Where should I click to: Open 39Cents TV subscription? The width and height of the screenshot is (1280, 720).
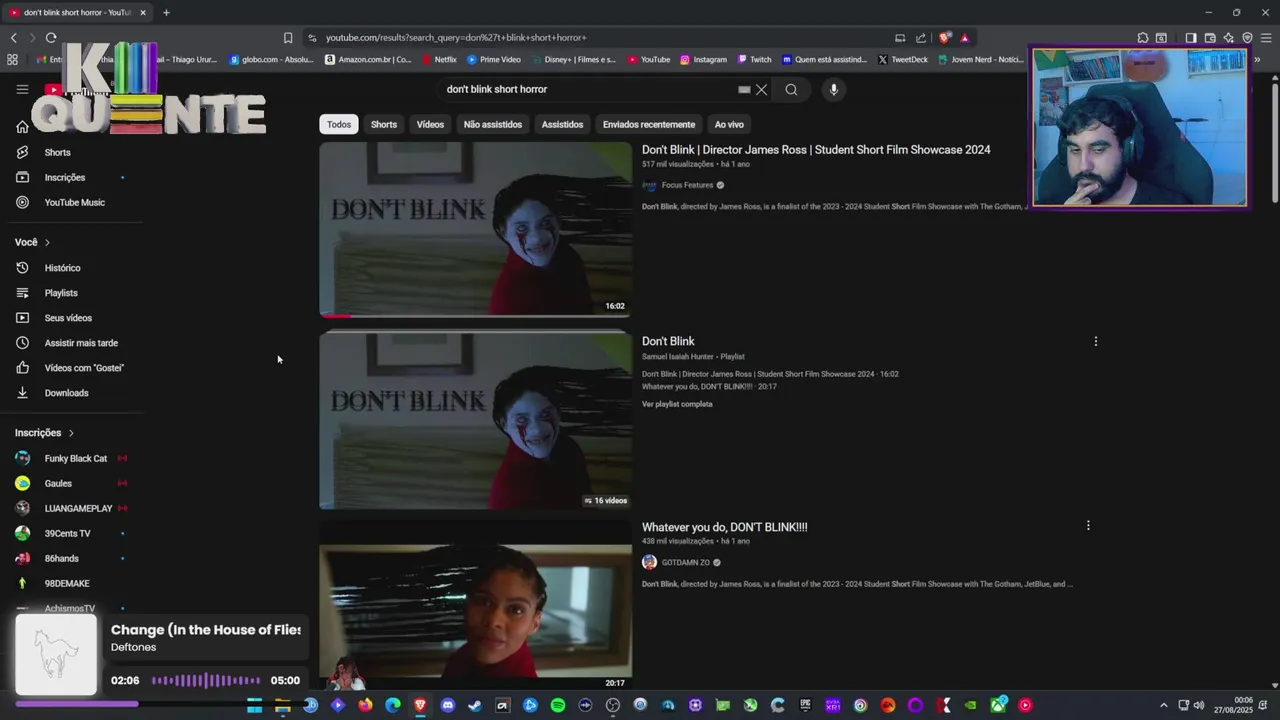pyautogui.click(x=67, y=533)
